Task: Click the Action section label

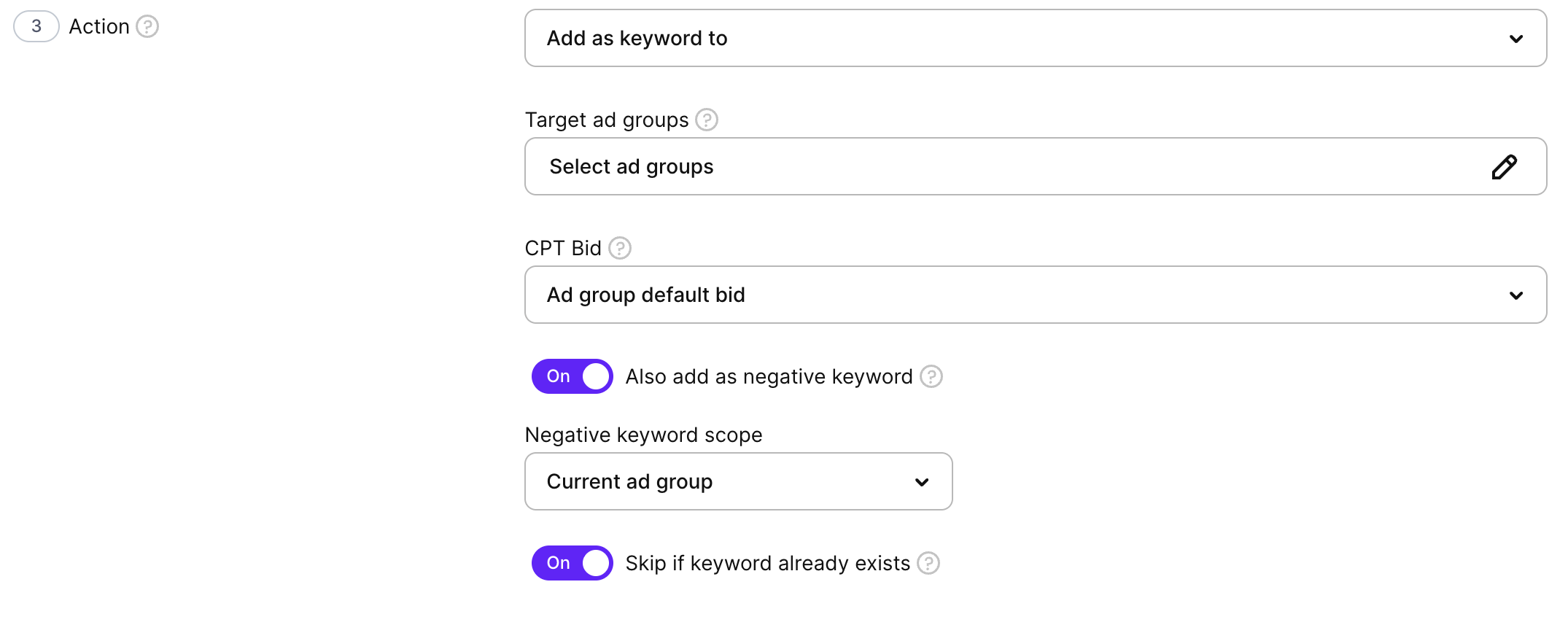Action: pos(99,27)
